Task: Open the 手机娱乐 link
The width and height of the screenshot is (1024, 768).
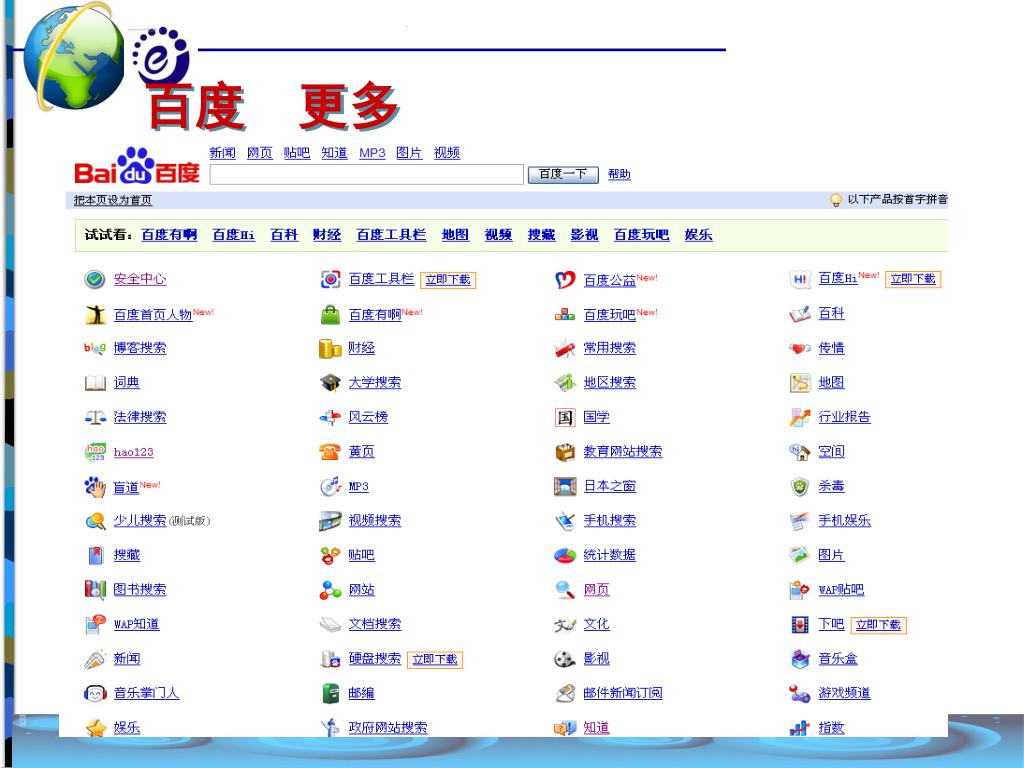Action: click(x=844, y=520)
